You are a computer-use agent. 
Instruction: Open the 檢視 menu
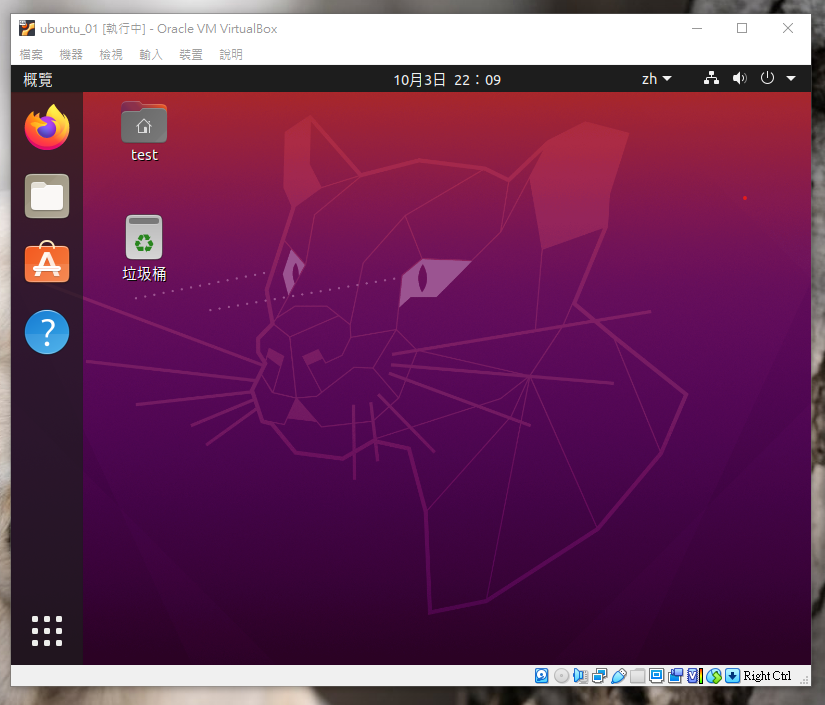click(111, 54)
